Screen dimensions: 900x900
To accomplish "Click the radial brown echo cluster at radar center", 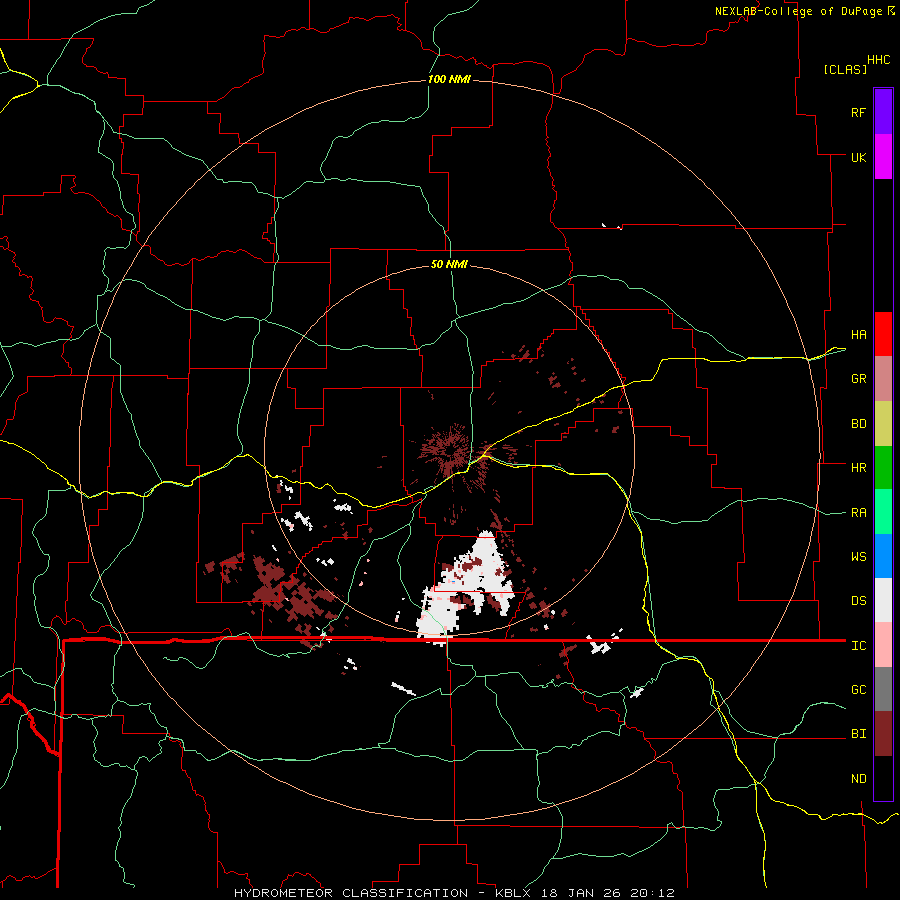I will [x=453, y=453].
